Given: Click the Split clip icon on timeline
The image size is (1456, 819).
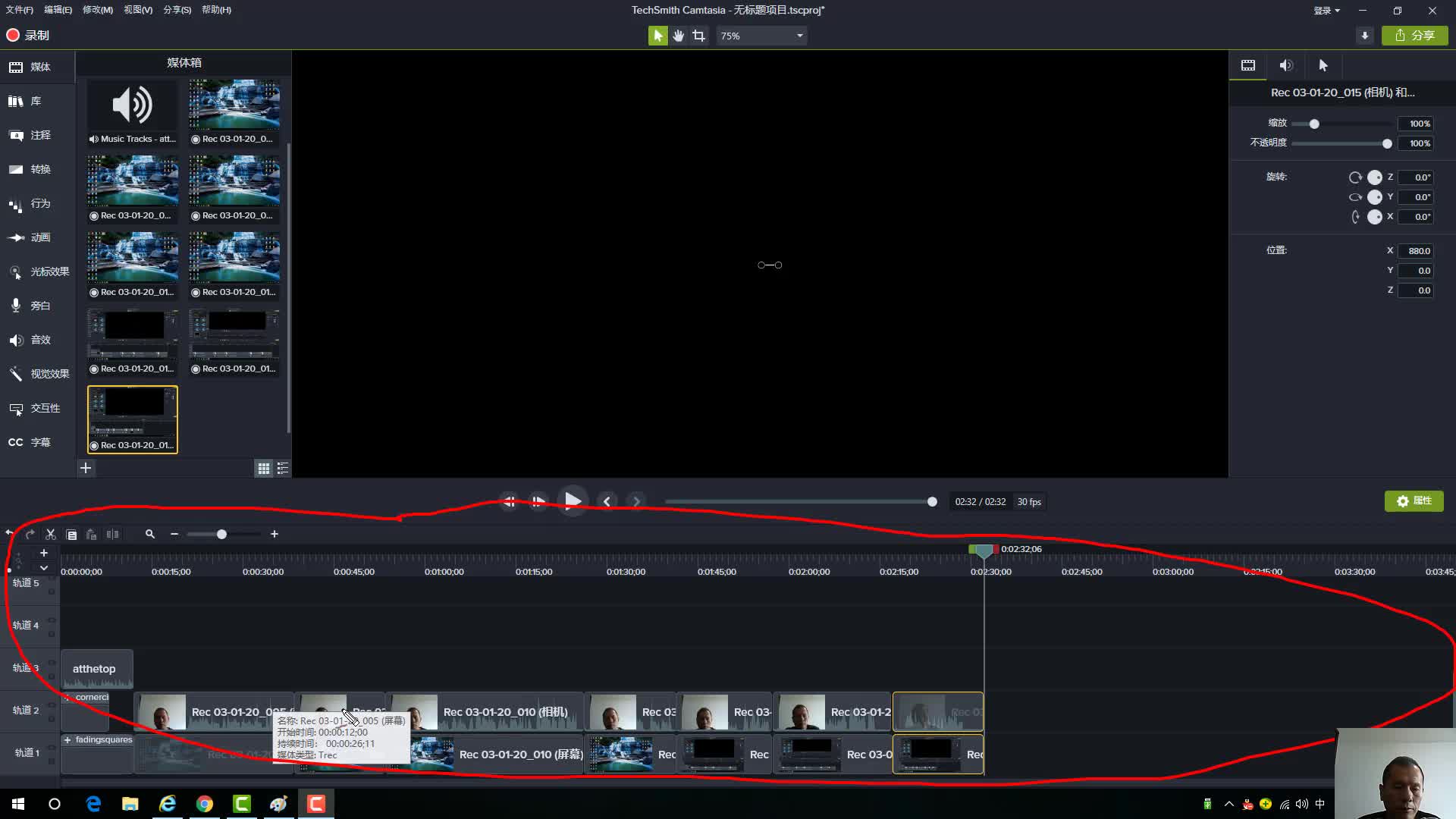Looking at the screenshot, I should 112,535.
